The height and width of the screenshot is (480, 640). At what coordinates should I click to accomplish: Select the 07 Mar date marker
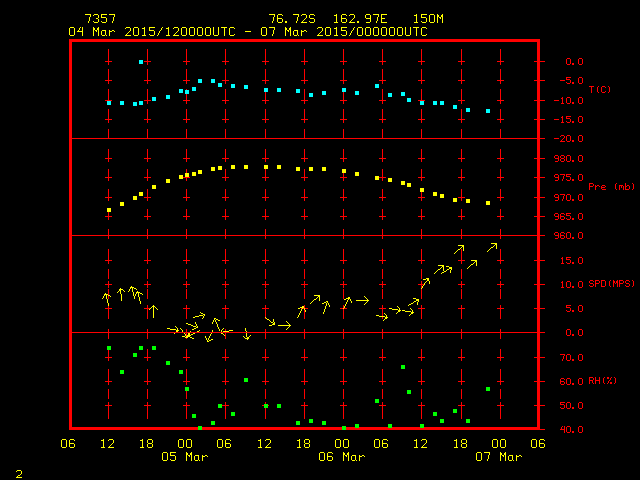click(x=497, y=457)
